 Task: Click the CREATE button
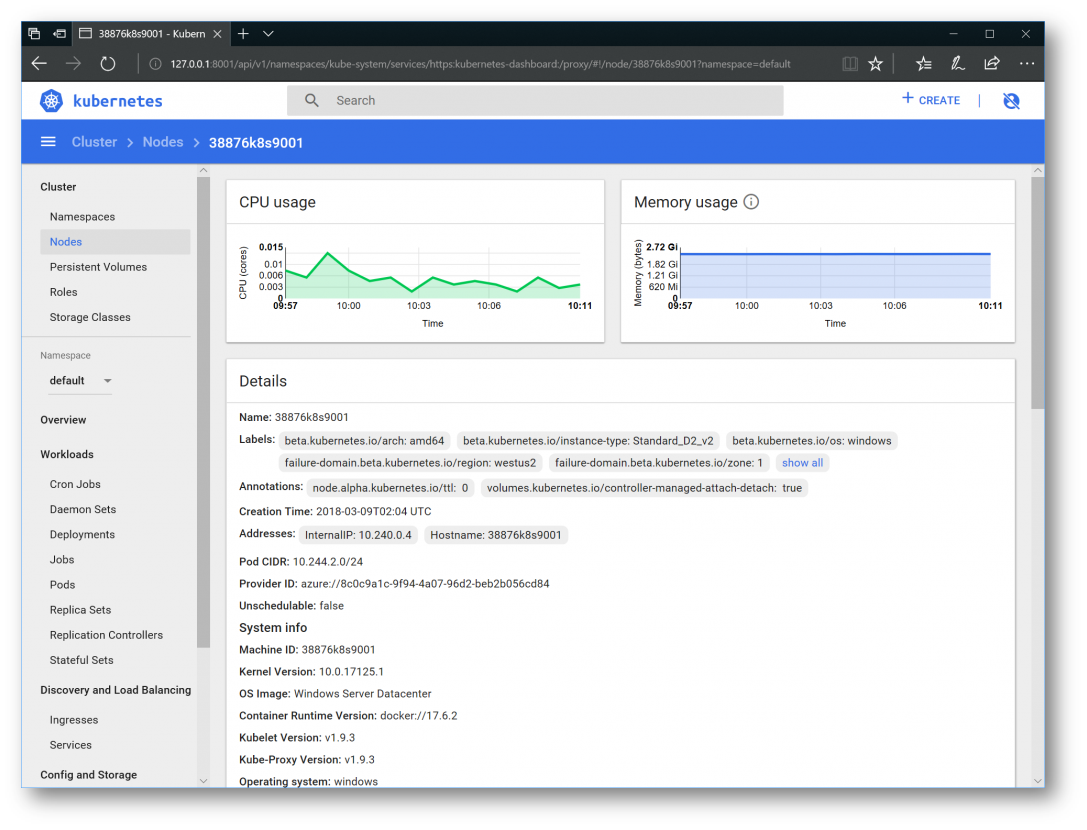point(931,100)
